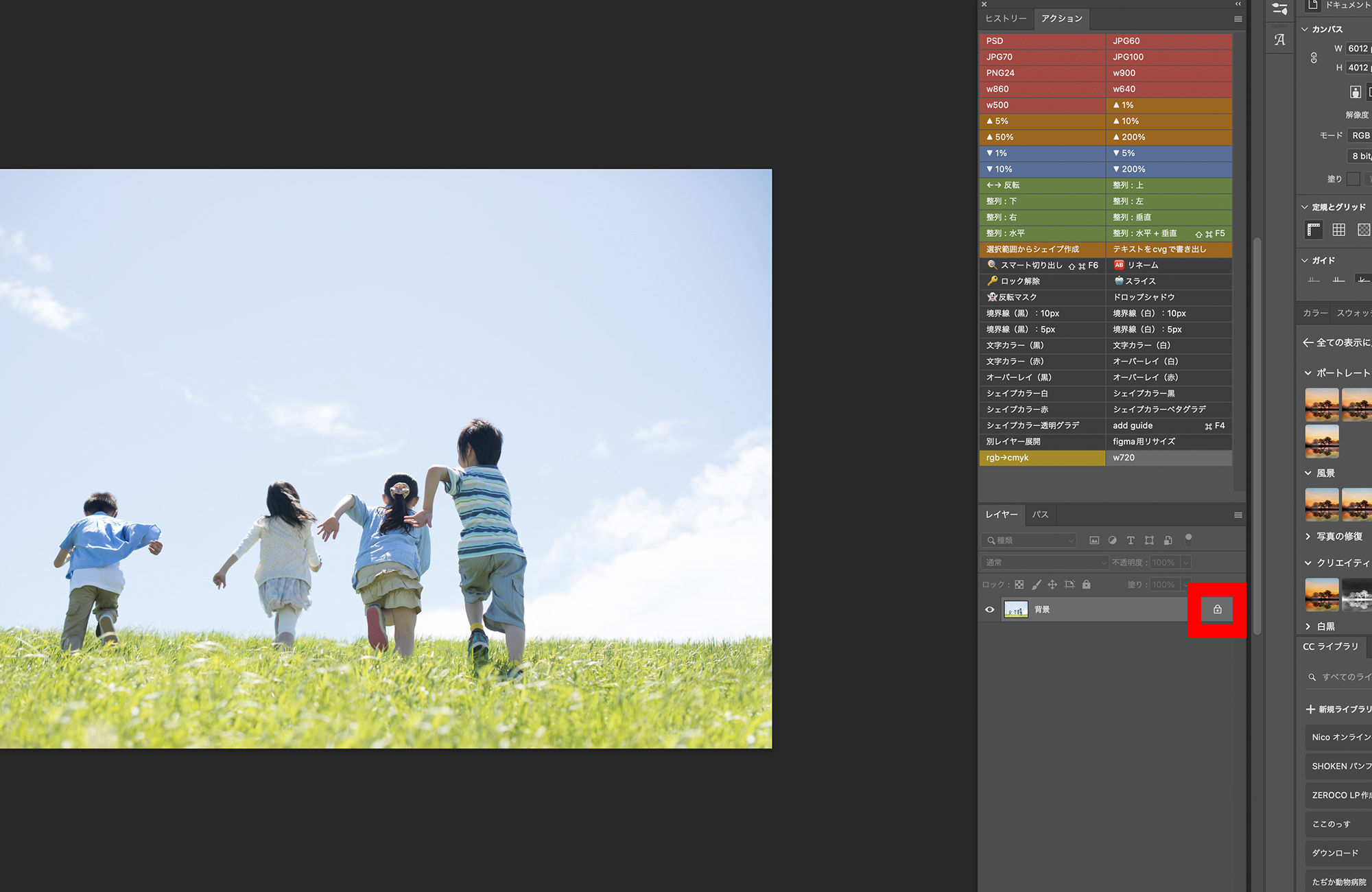Open the CC ライブラリ tab
The width and height of the screenshot is (1372, 892).
coord(1330,646)
